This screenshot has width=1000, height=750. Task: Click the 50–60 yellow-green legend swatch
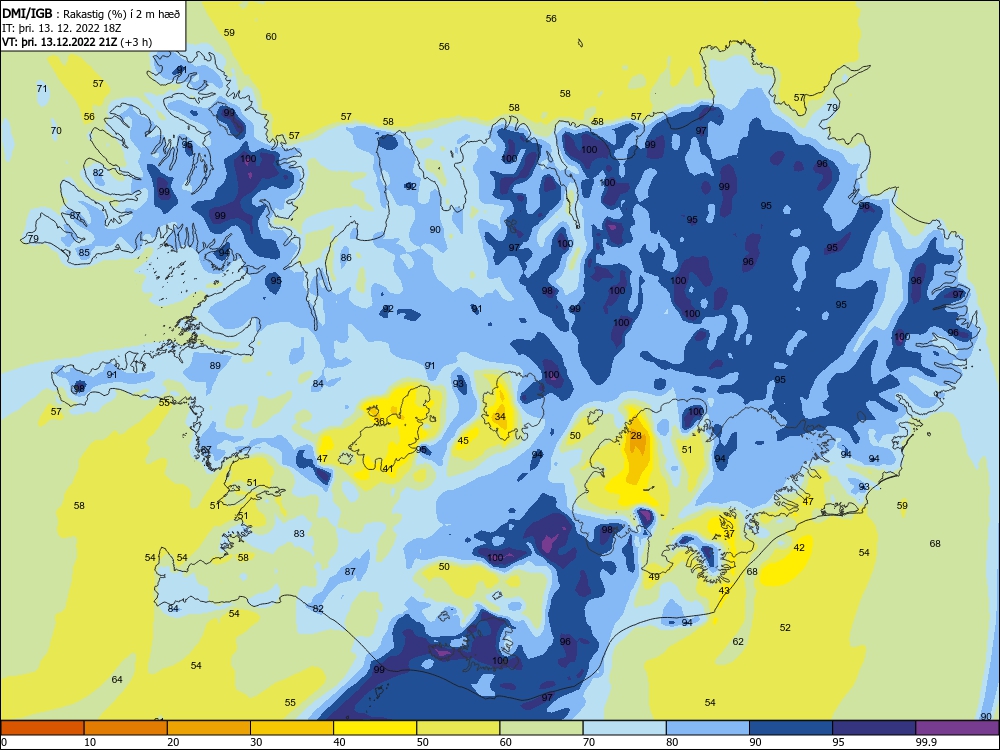pyautogui.click(x=458, y=728)
